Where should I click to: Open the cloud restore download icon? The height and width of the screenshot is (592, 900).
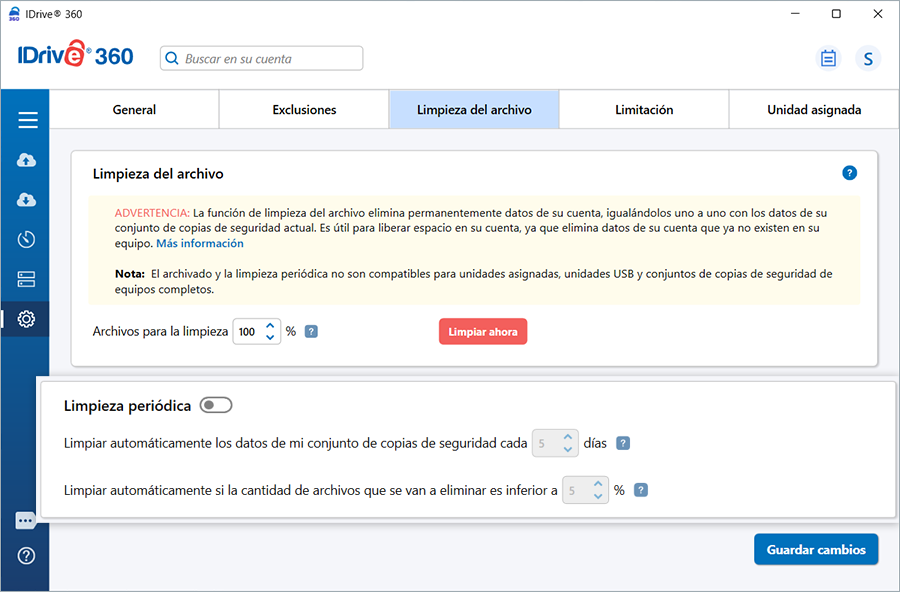tap(27, 200)
